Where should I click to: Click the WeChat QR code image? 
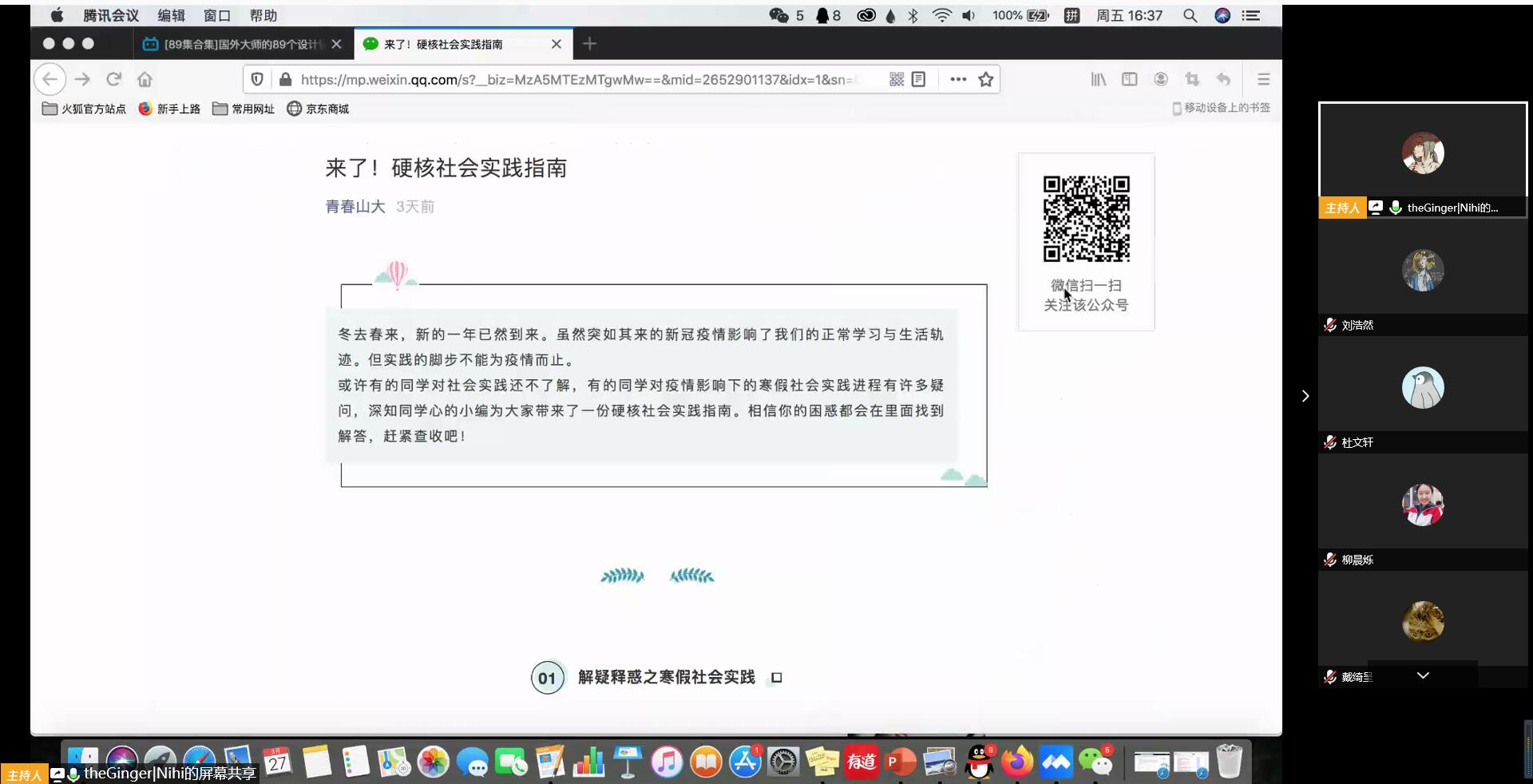click(x=1086, y=219)
